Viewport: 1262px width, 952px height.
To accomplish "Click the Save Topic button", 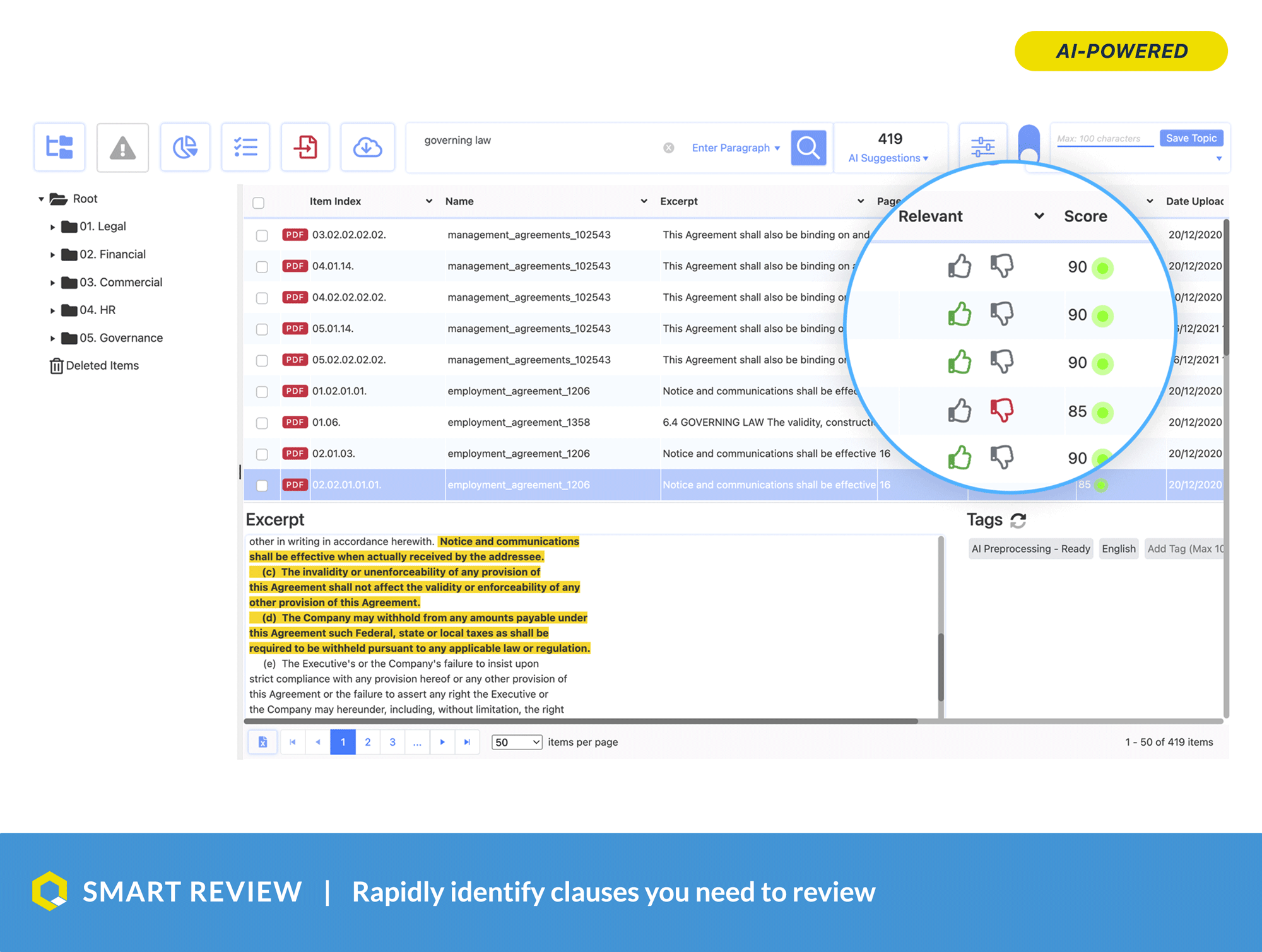I will point(1191,138).
